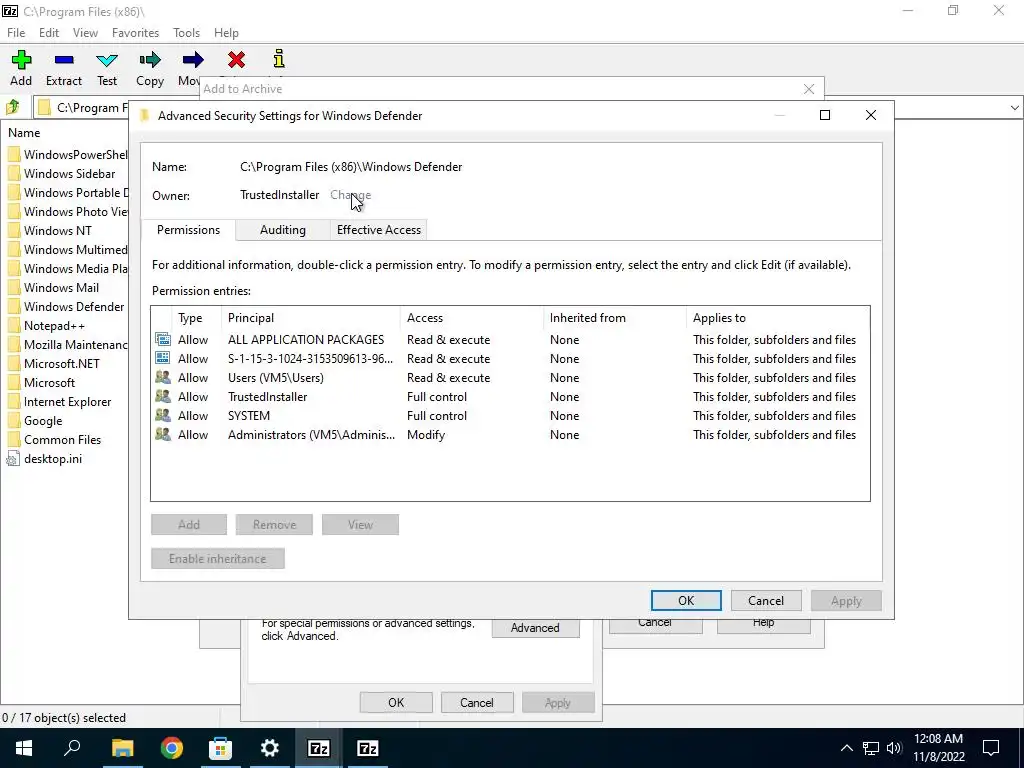This screenshot has height=768, width=1024.
Task: Click the Copy arrow icon in 7-Zip toolbar
Action: pos(150,60)
